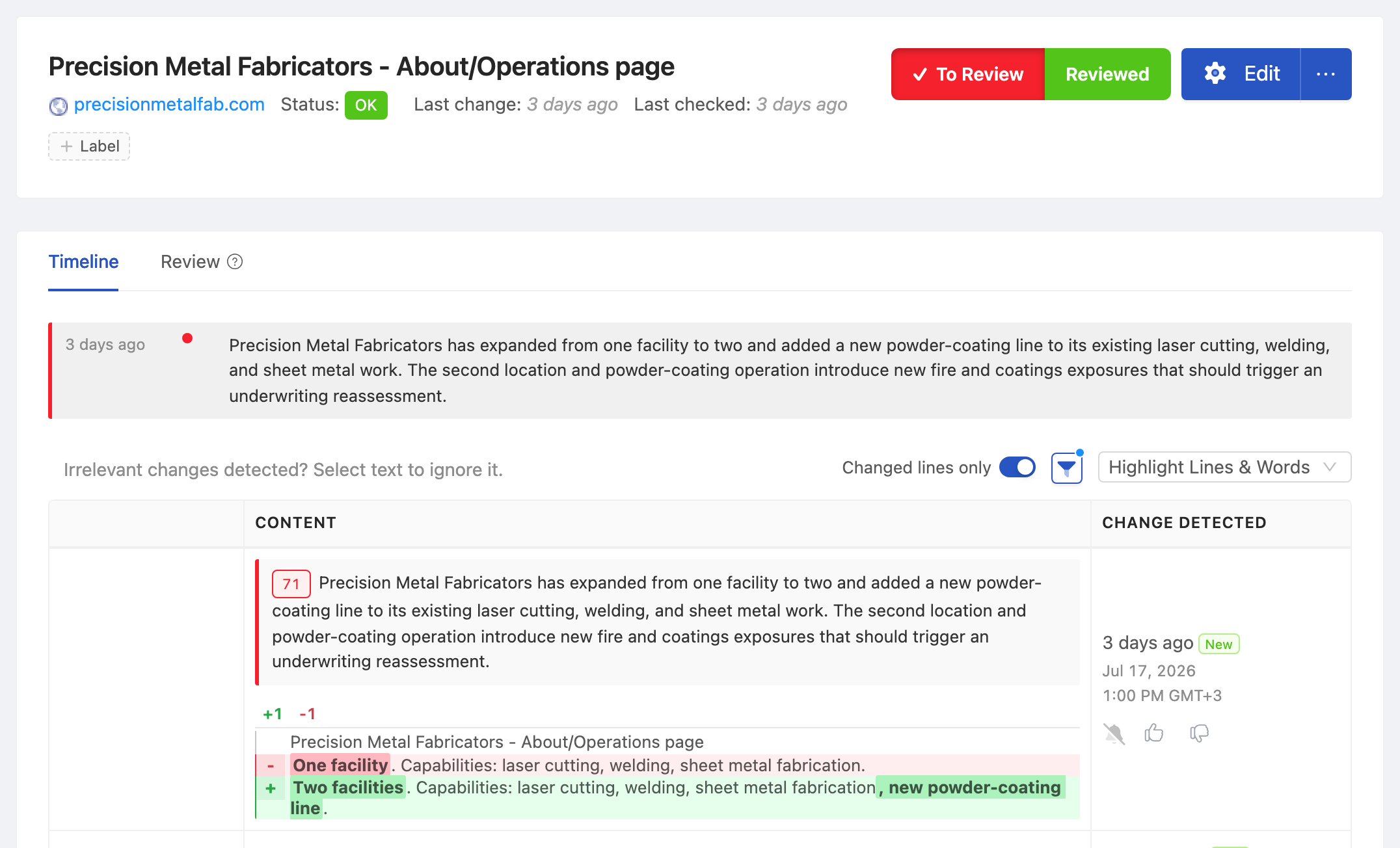Click the CHANGE DETECTED column header
This screenshot has width=1400, height=848.
[x=1184, y=523]
